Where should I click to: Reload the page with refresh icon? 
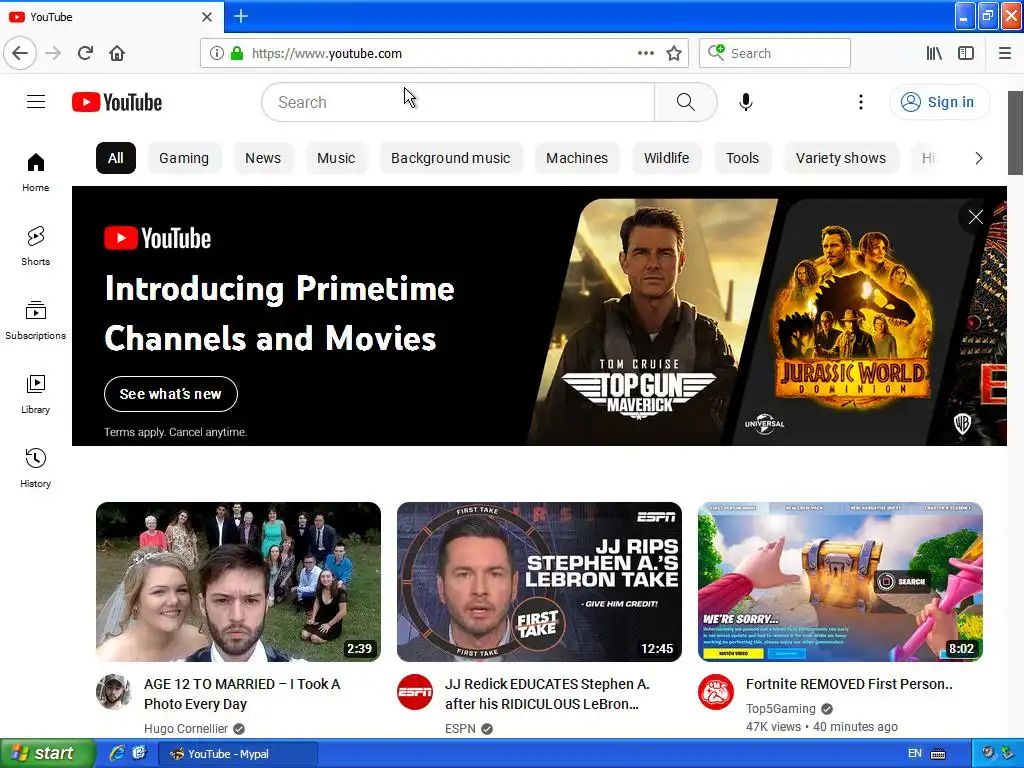[85, 53]
